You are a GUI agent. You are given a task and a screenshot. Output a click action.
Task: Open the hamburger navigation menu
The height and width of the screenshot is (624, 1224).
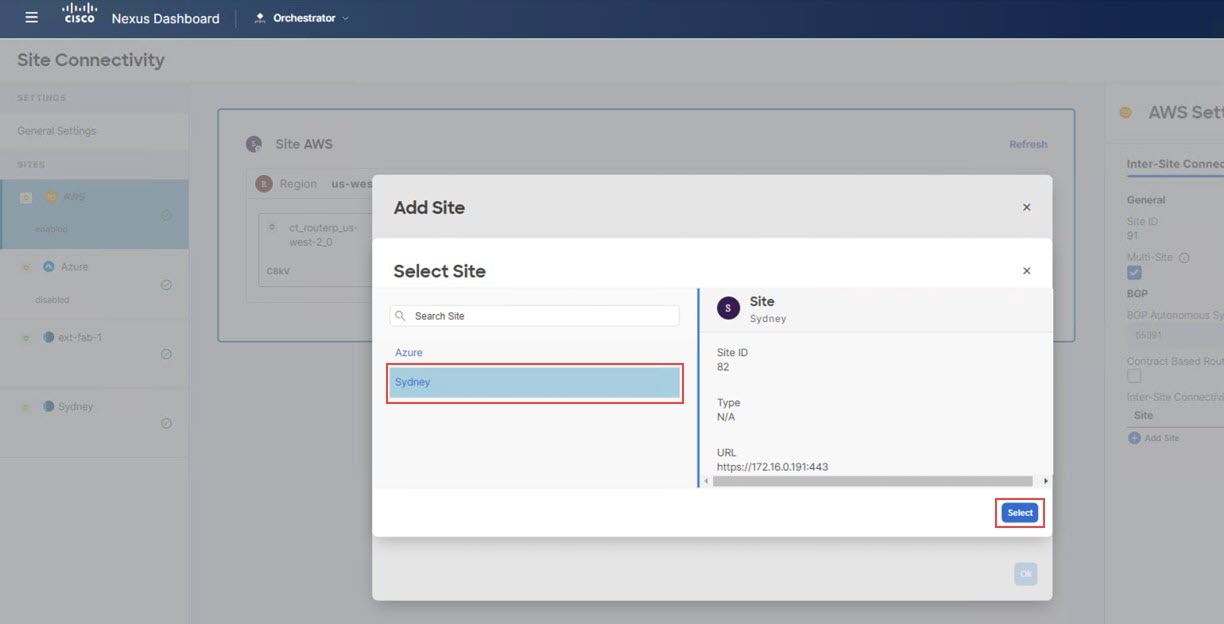pos(31,18)
